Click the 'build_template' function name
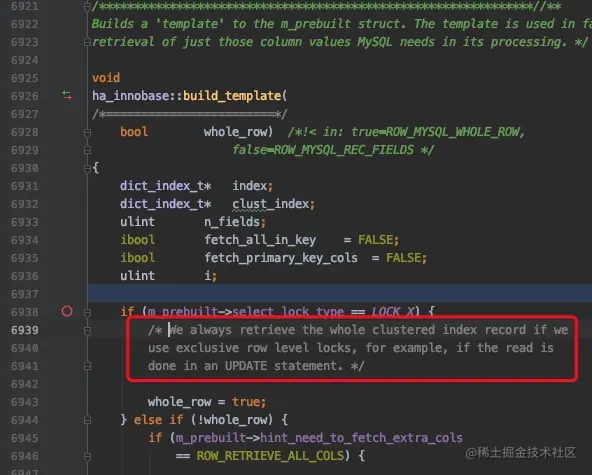This screenshot has height=475, width=592. click(x=232, y=96)
